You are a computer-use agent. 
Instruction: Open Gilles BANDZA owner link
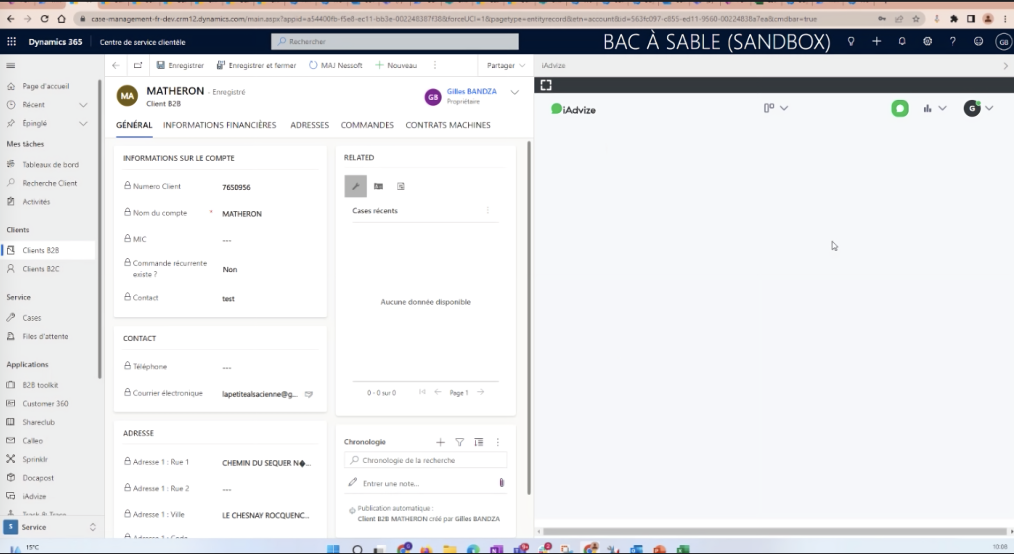point(471,91)
